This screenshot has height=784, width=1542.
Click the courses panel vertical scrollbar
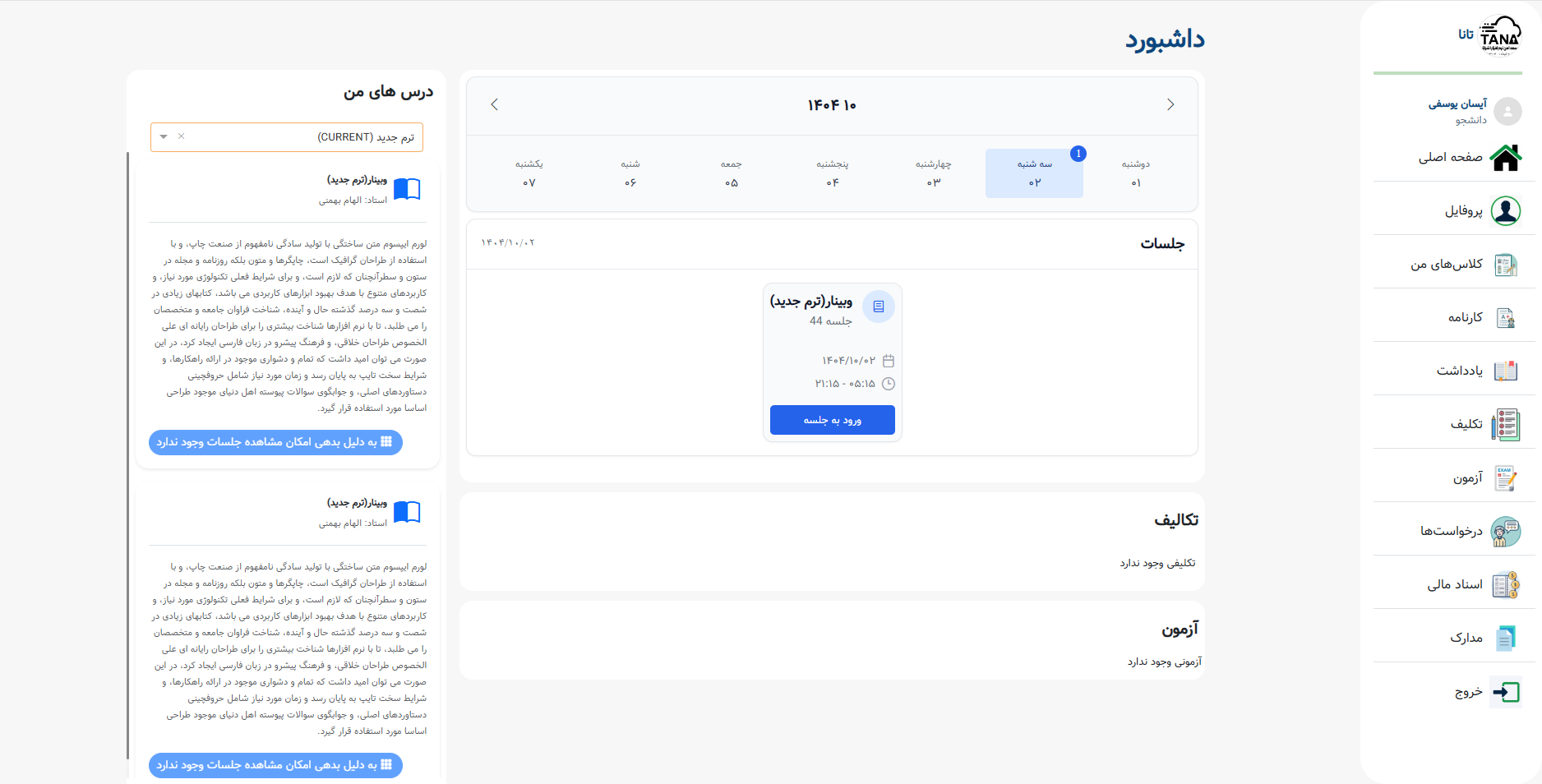(x=128, y=452)
